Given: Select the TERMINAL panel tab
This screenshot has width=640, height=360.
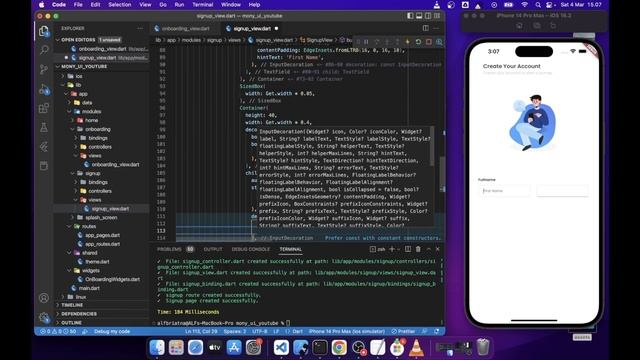Looking at the screenshot, I should click(x=291, y=249).
